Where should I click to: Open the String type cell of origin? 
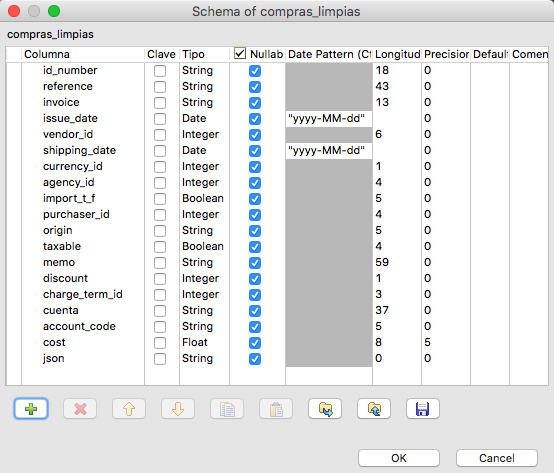204,230
